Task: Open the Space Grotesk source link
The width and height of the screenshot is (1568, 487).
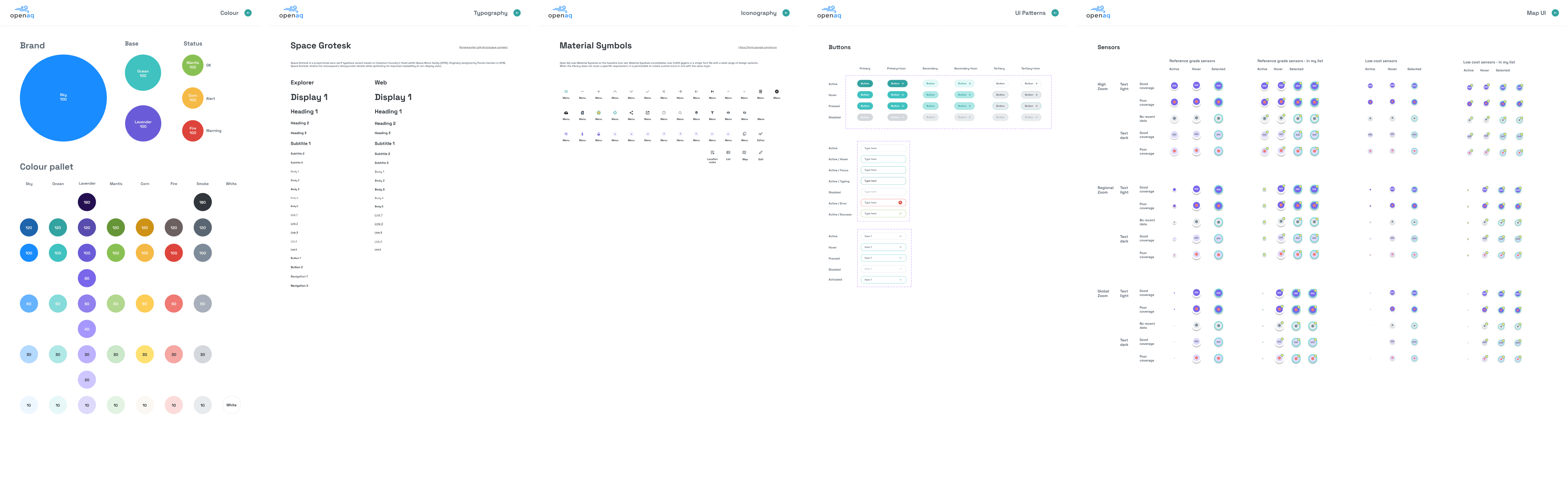Action: click(483, 47)
